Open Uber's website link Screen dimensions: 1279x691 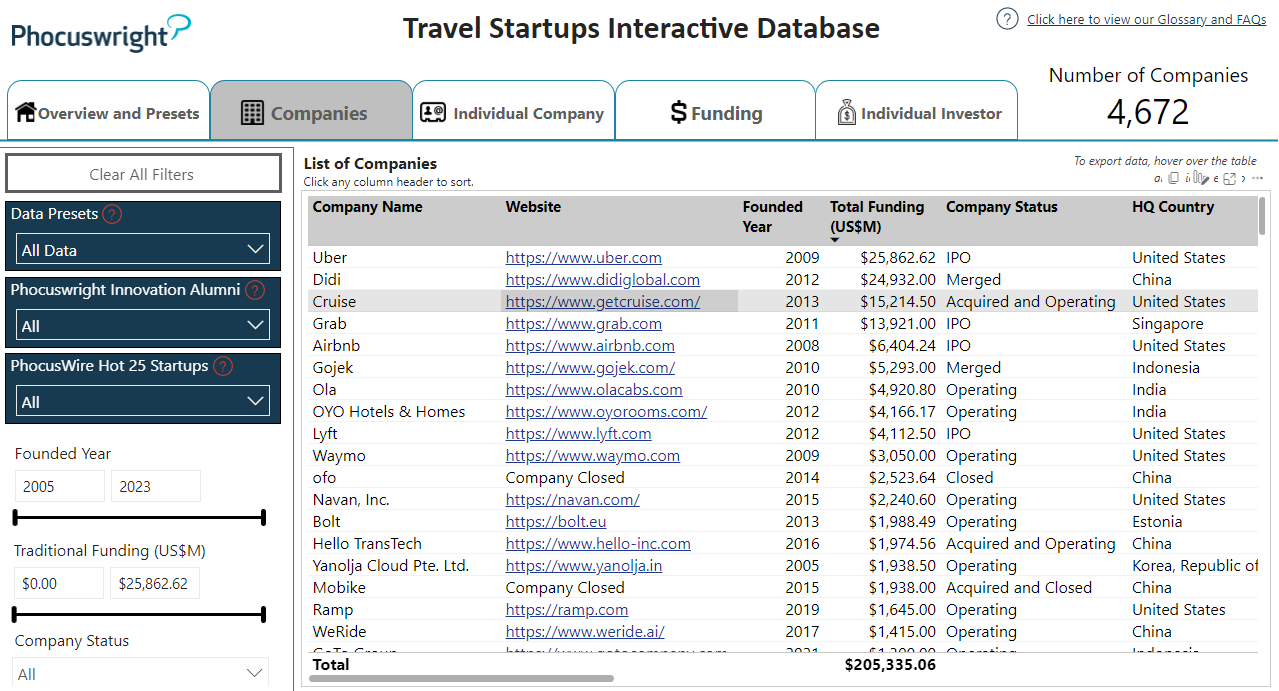pyautogui.click(x=584, y=257)
